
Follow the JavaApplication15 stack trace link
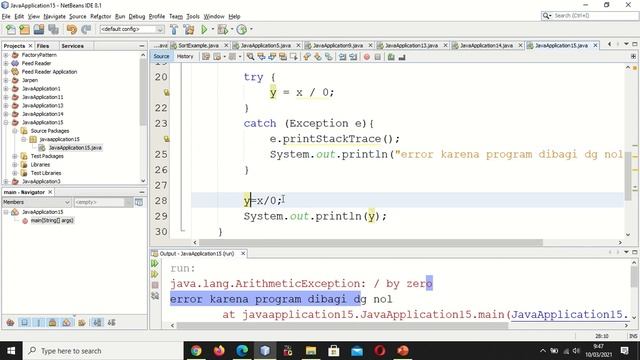click(x=569, y=315)
